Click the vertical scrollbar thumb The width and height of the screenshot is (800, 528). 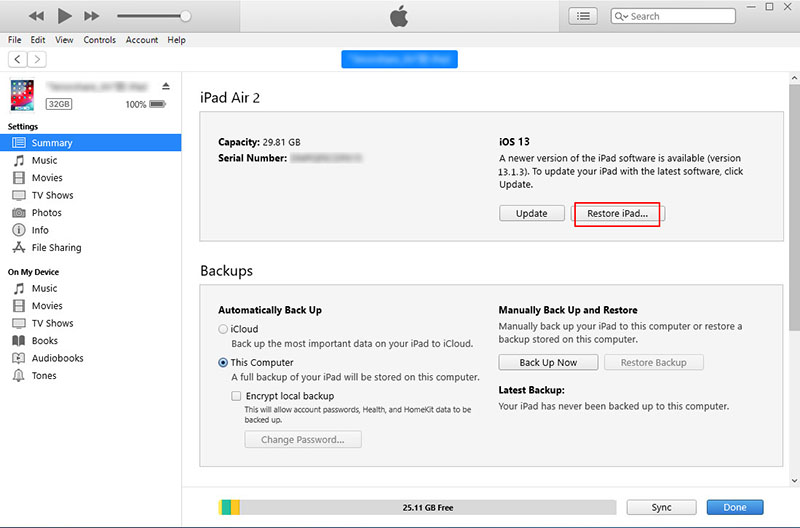click(794, 208)
